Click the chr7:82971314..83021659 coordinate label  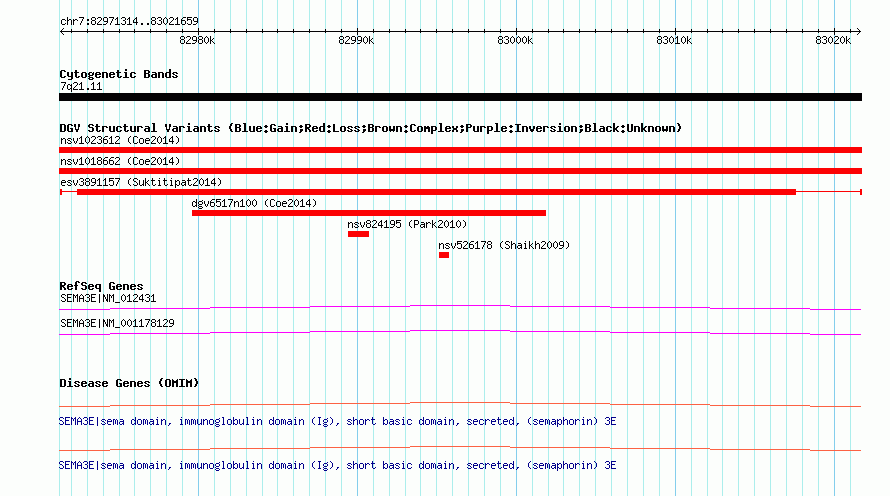tap(129, 22)
